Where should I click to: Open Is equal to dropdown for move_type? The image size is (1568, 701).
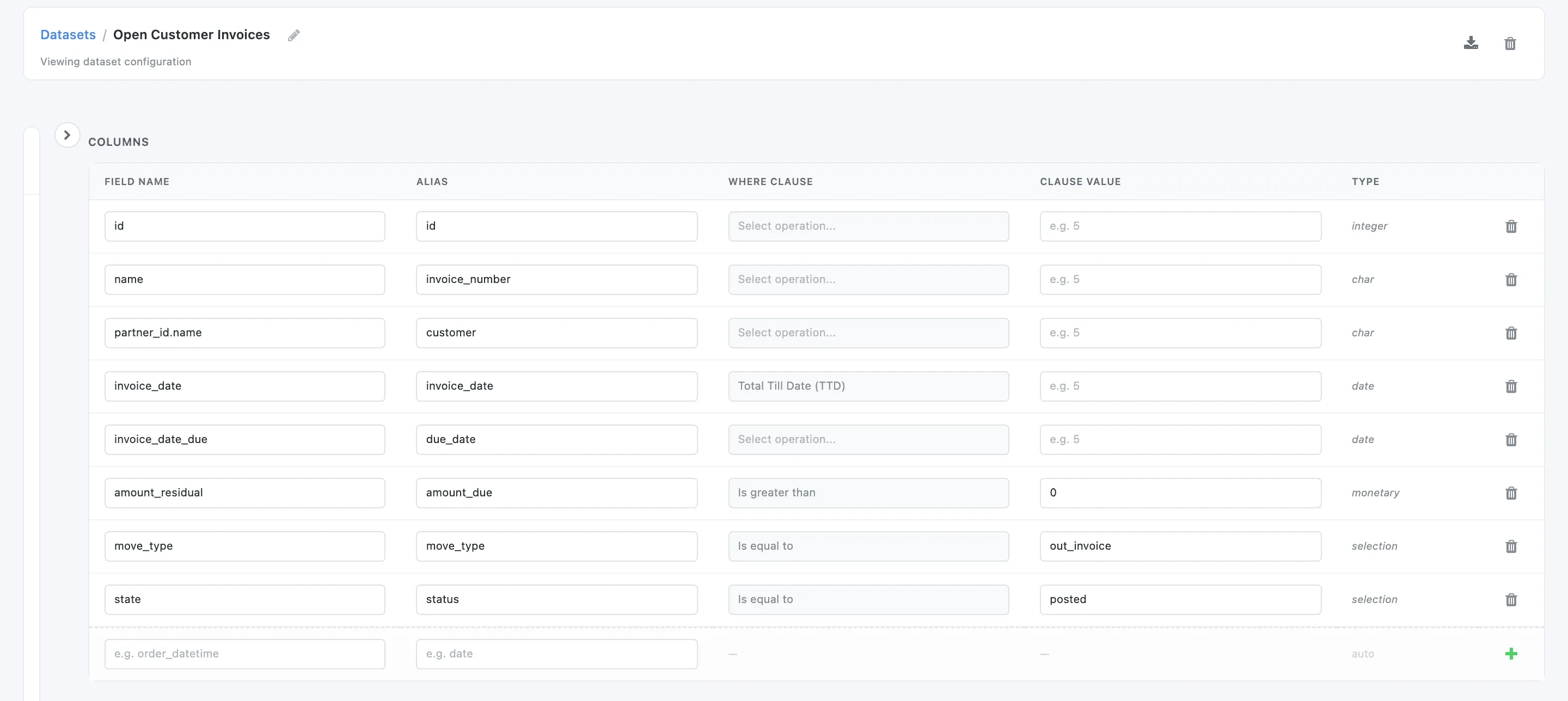click(868, 546)
